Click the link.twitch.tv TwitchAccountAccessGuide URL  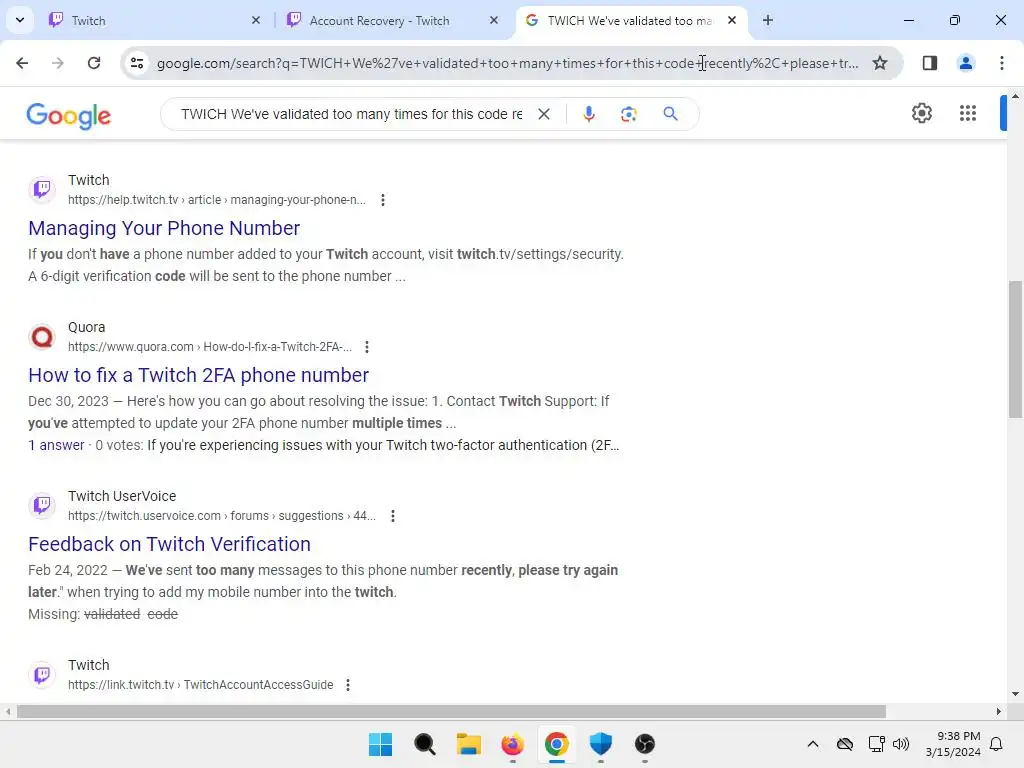tap(200, 685)
